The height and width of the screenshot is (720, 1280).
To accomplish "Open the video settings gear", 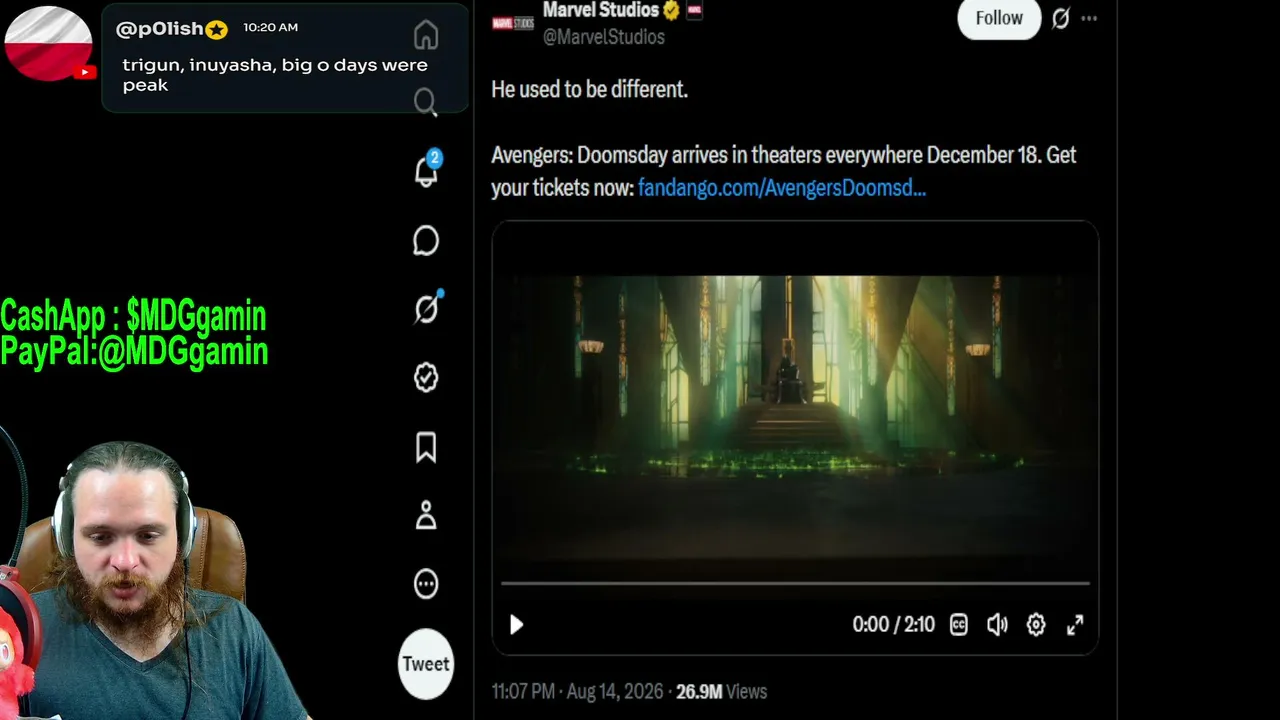I will [1036, 625].
